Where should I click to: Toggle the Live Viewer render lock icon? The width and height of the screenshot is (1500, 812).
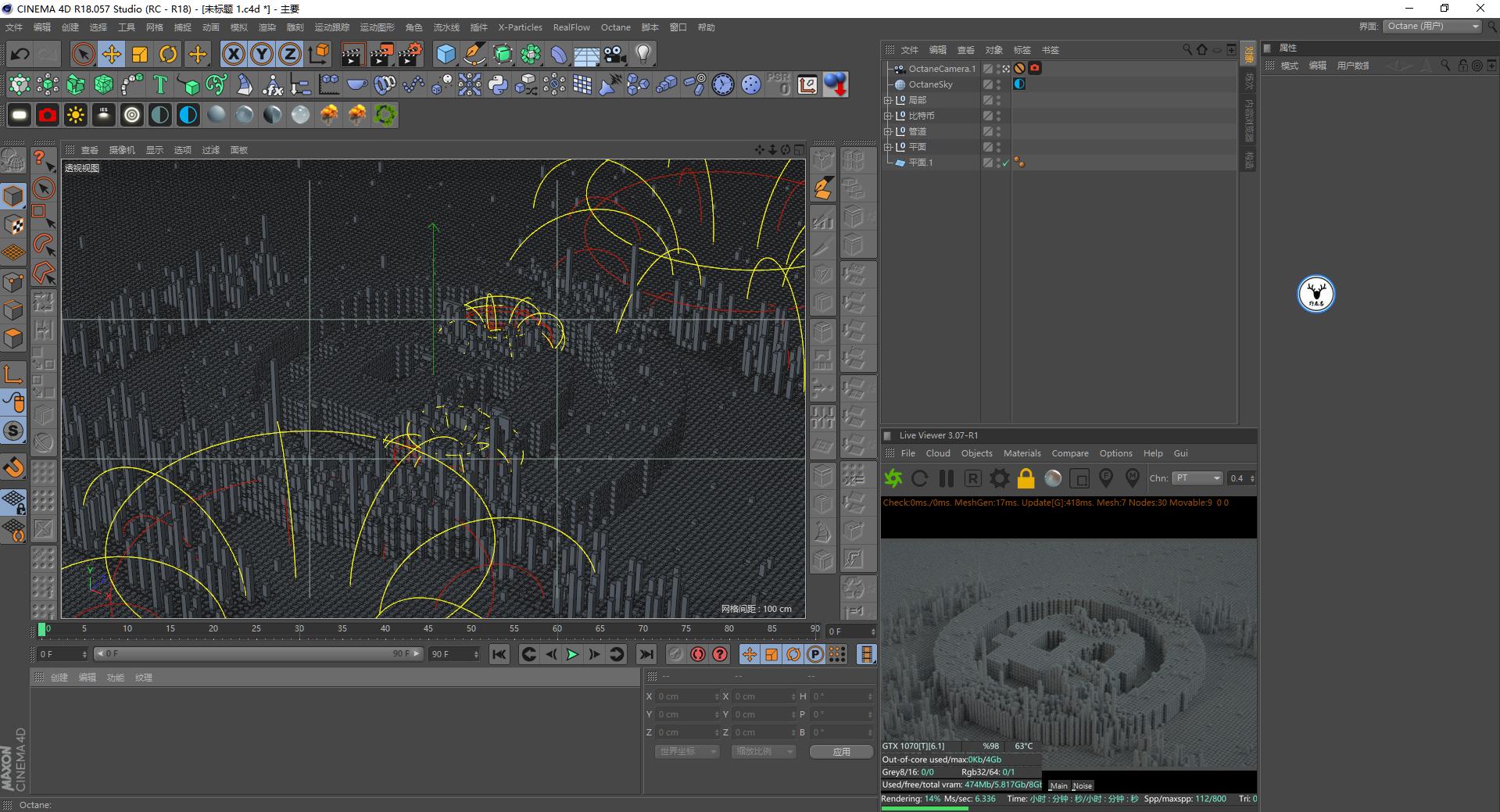coord(1026,478)
